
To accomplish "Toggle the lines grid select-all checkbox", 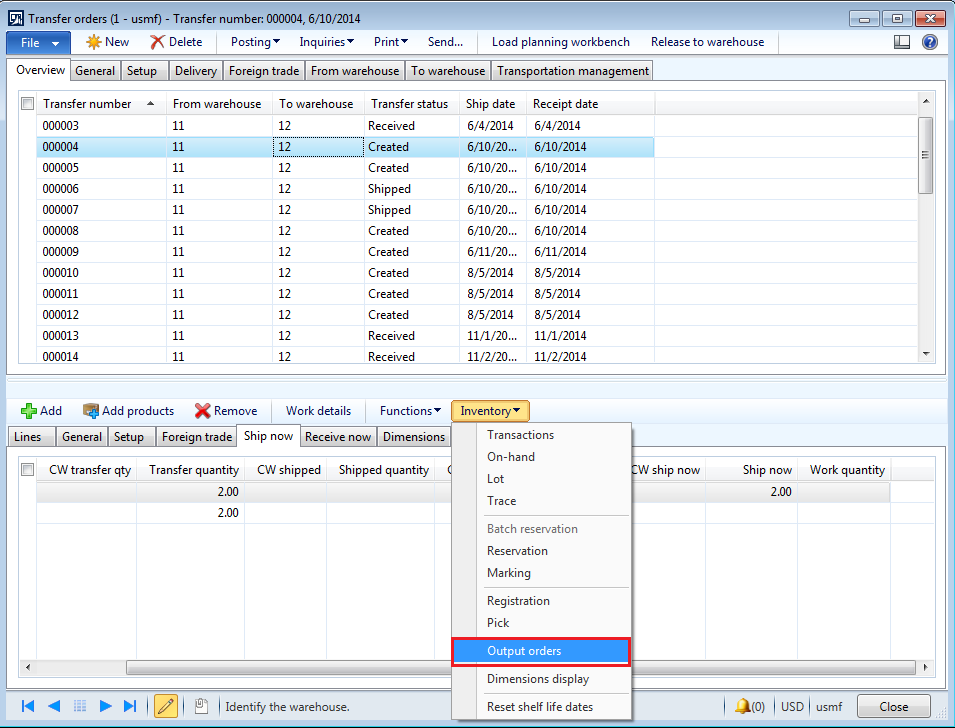I will pyautogui.click(x=27, y=469).
